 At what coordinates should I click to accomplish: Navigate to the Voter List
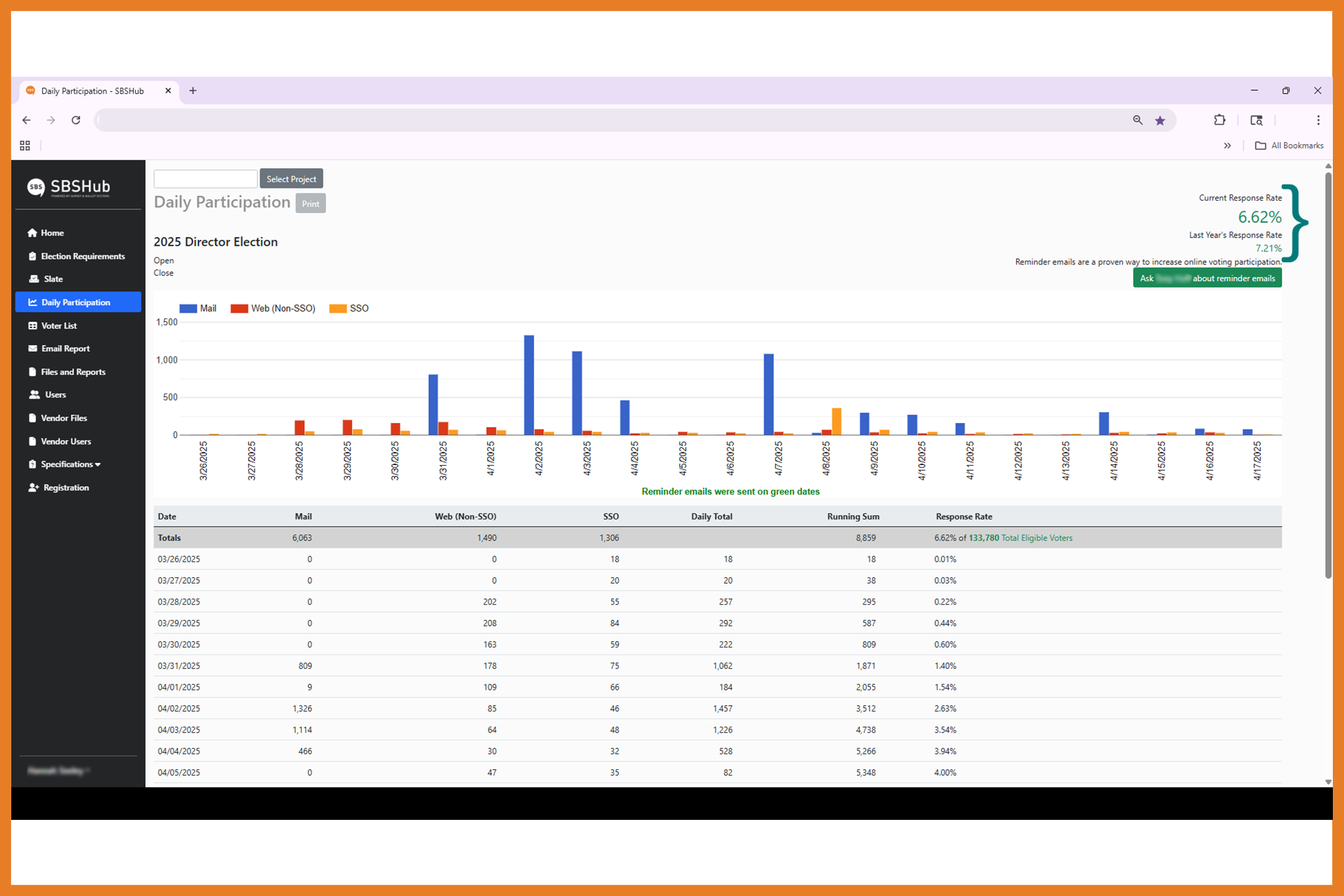pyautogui.click(x=58, y=325)
